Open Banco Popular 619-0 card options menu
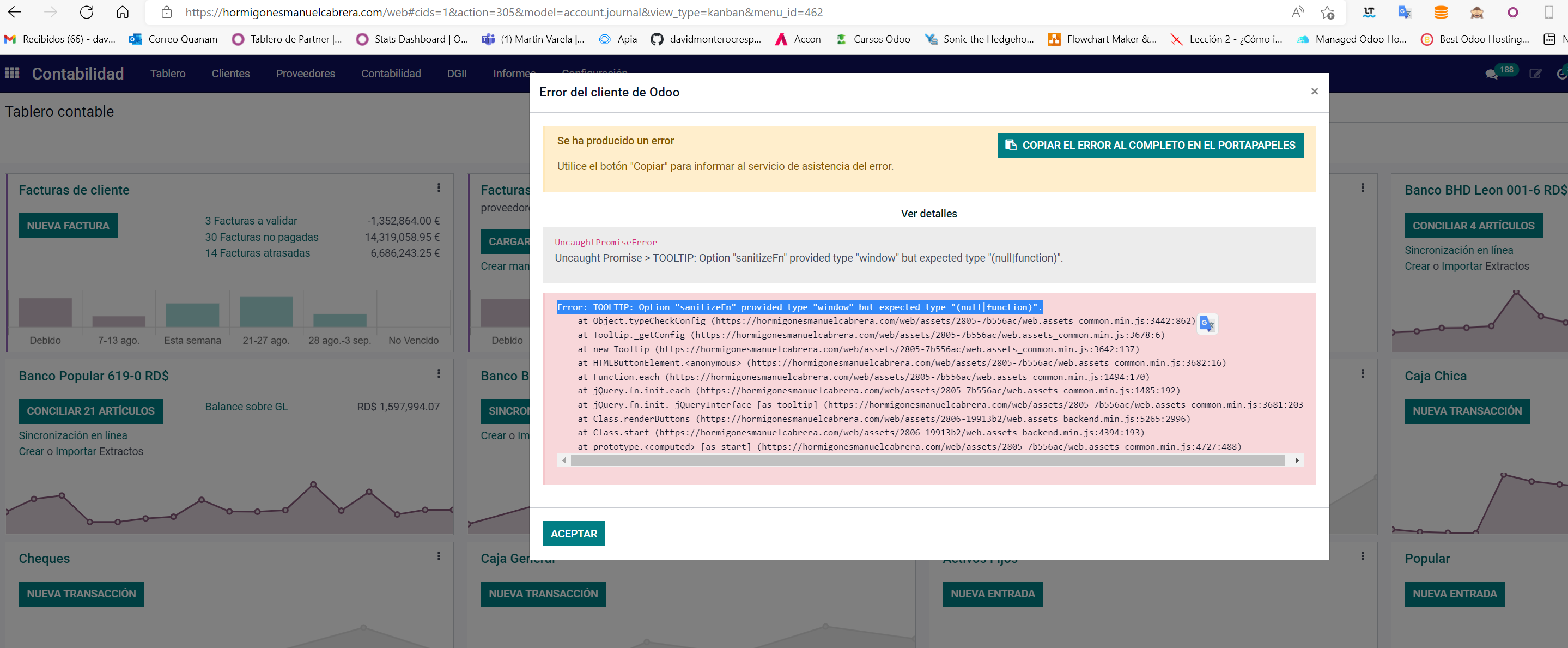This screenshot has height=648, width=1568. pyautogui.click(x=438, y=373)
